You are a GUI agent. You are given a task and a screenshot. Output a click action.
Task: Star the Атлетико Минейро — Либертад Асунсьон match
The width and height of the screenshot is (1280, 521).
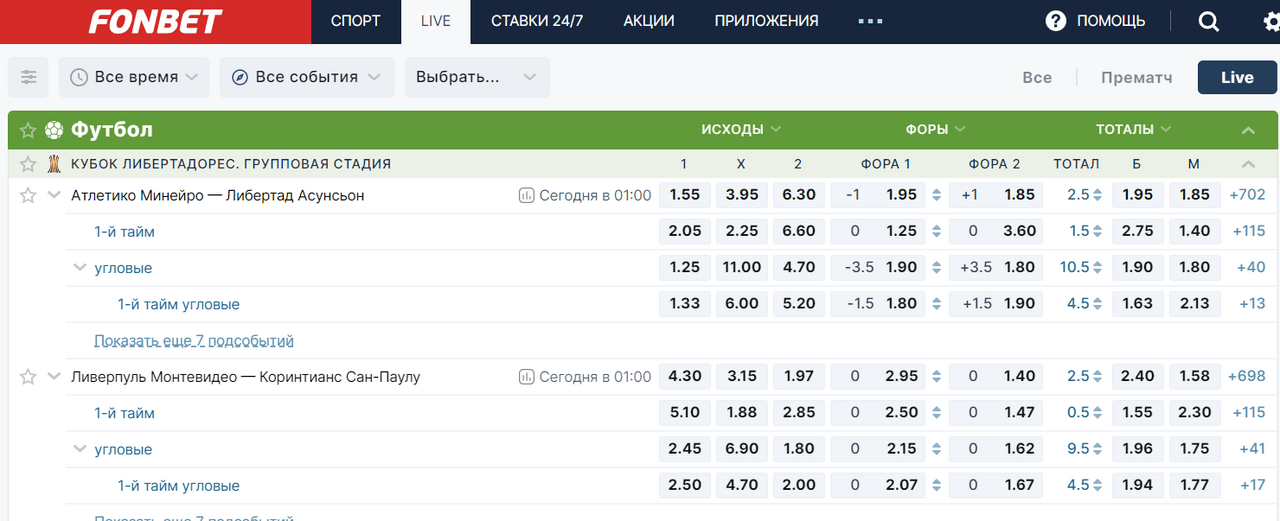pos(28,195)
